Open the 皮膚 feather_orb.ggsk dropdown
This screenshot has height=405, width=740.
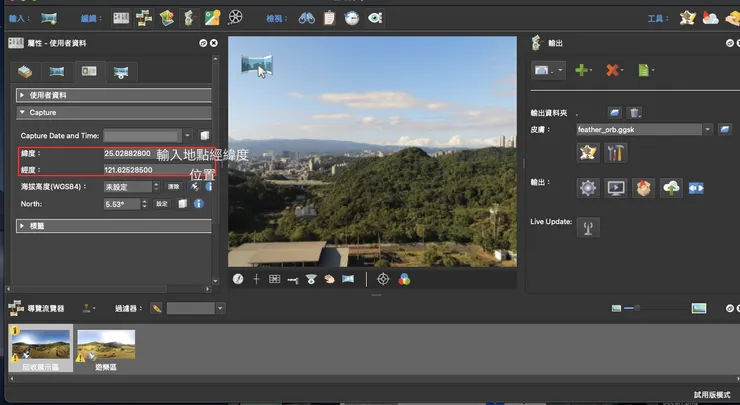pos(709,129)
